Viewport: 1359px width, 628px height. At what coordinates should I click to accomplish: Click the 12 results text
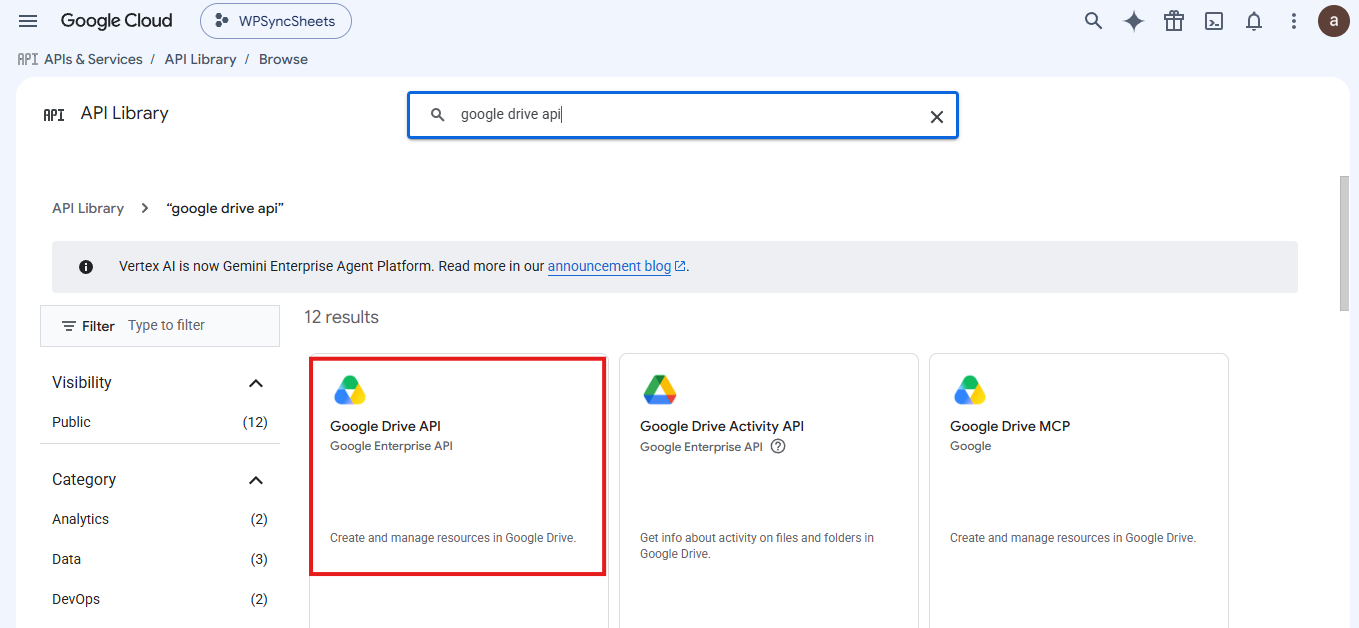(x=341, y=317)
